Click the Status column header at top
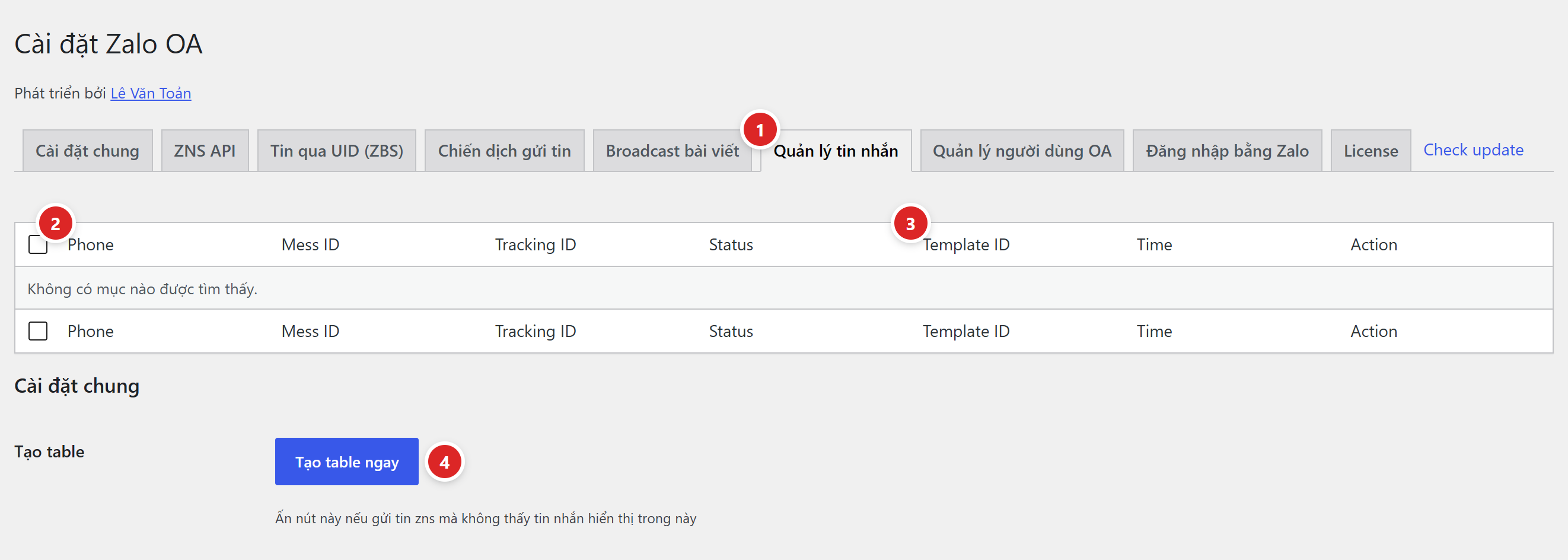 [731, 244]
